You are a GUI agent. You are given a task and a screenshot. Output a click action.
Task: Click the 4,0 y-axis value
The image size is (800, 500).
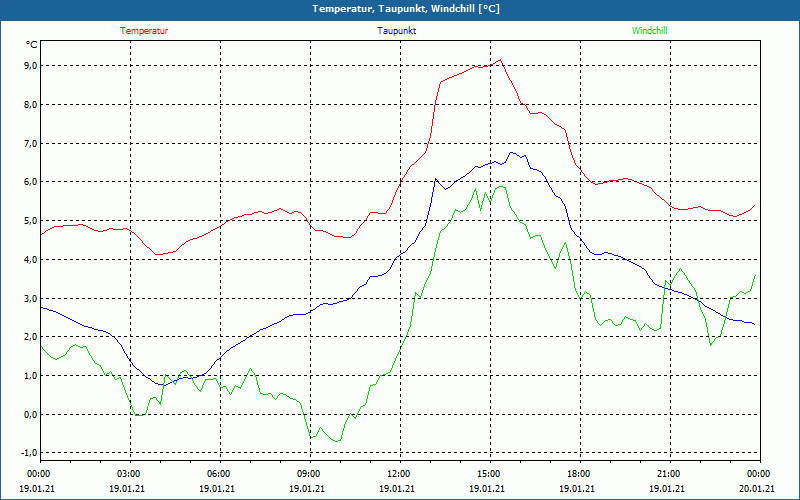tap(31, 260)
